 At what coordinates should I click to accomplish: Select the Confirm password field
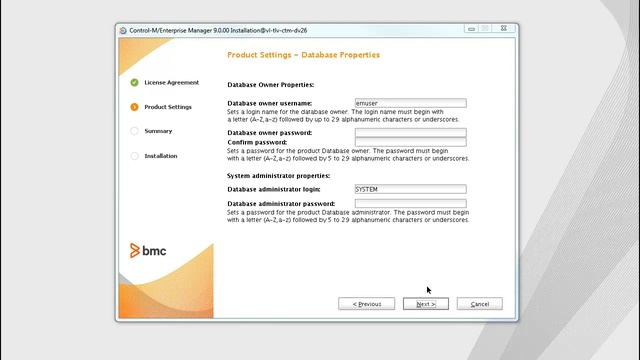coord(411,142)
